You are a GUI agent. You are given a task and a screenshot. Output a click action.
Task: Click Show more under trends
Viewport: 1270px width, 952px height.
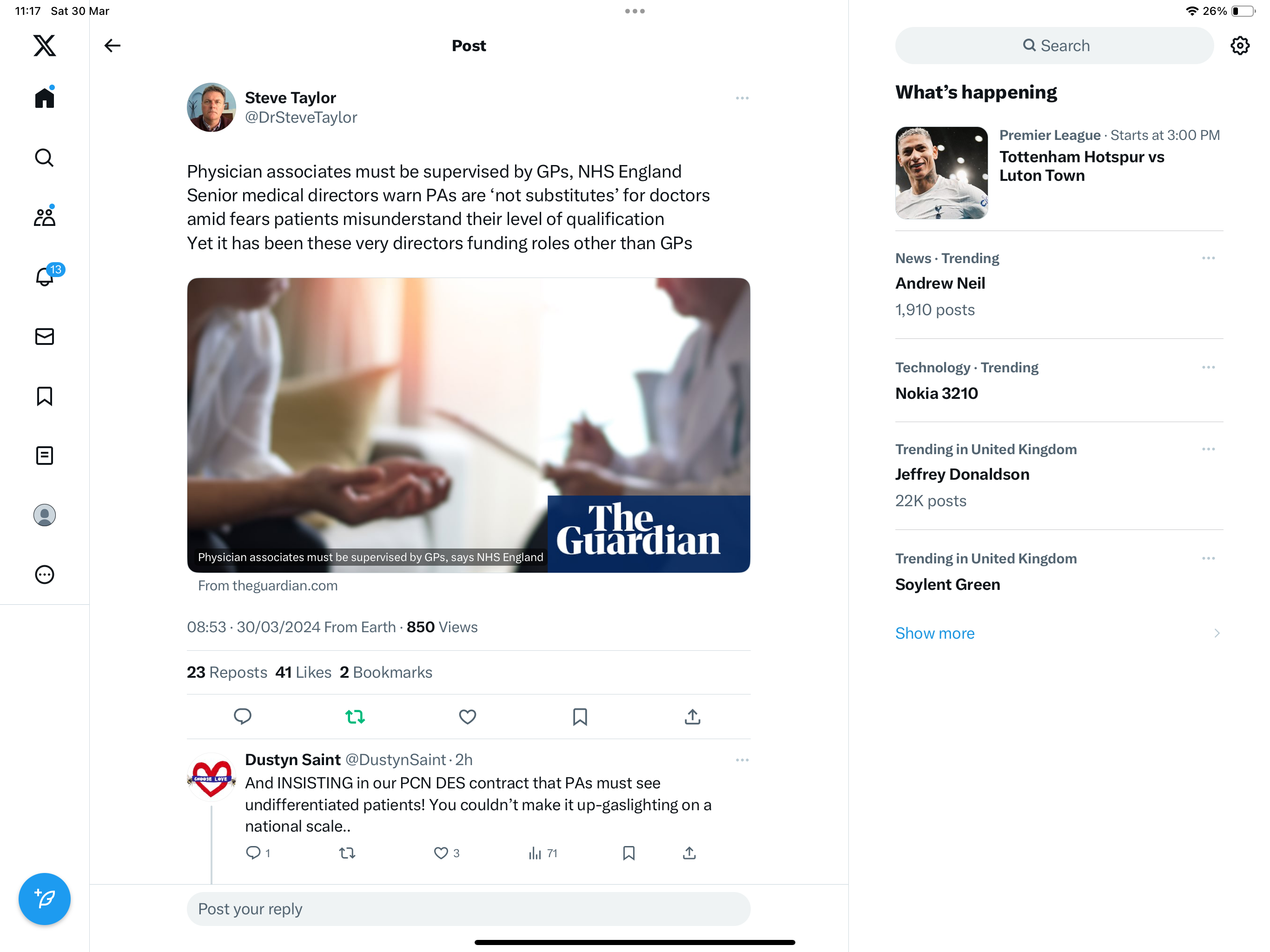(934, 633)
